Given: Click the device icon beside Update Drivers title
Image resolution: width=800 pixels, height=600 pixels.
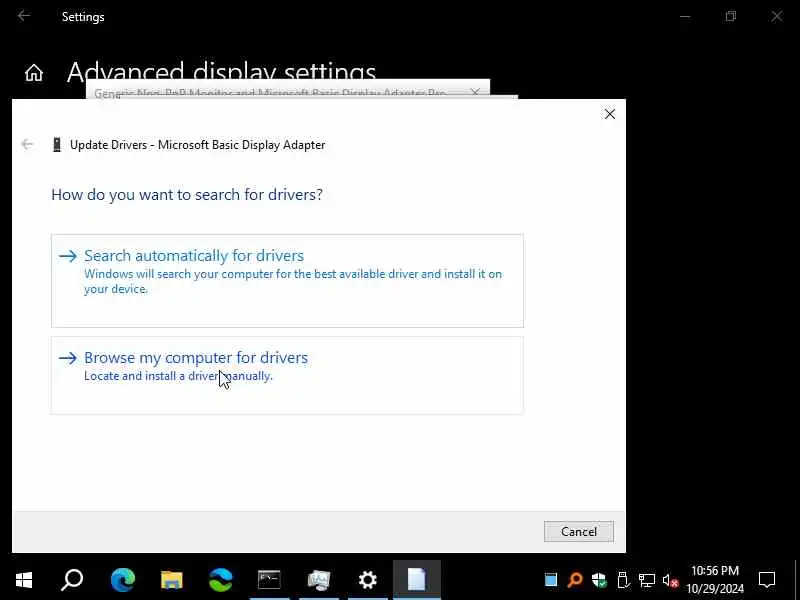Looking at the screenshot, I should pyautogui.click(x=57, y=145).
